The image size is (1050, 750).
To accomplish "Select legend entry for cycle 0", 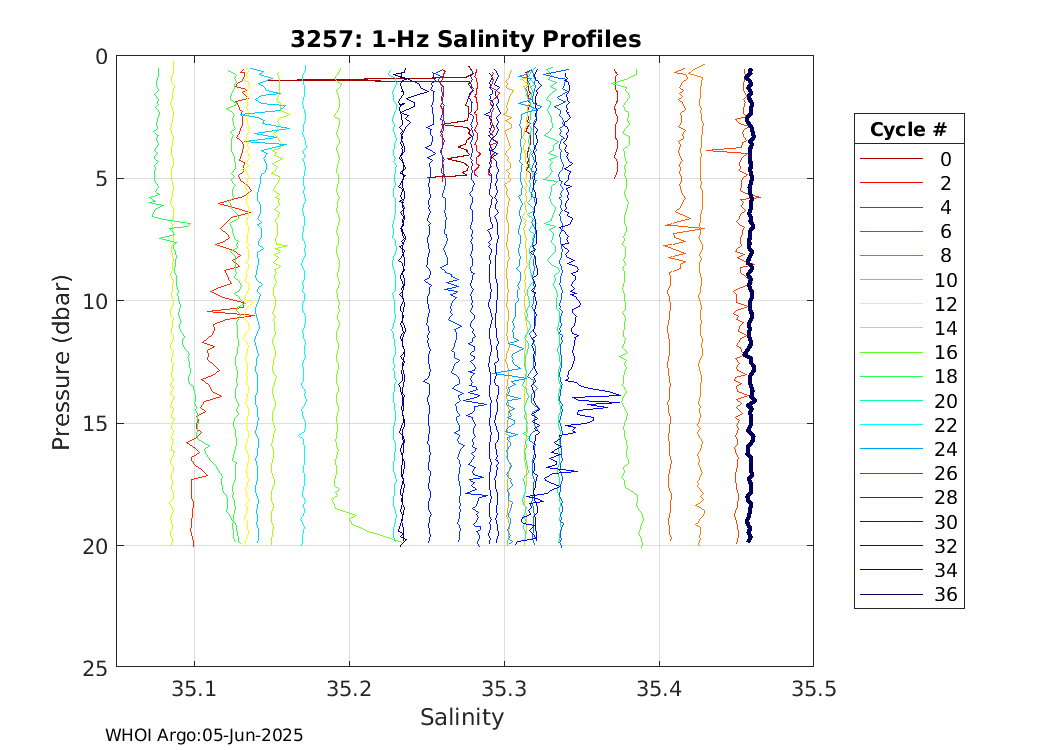I will click(909, 159).
